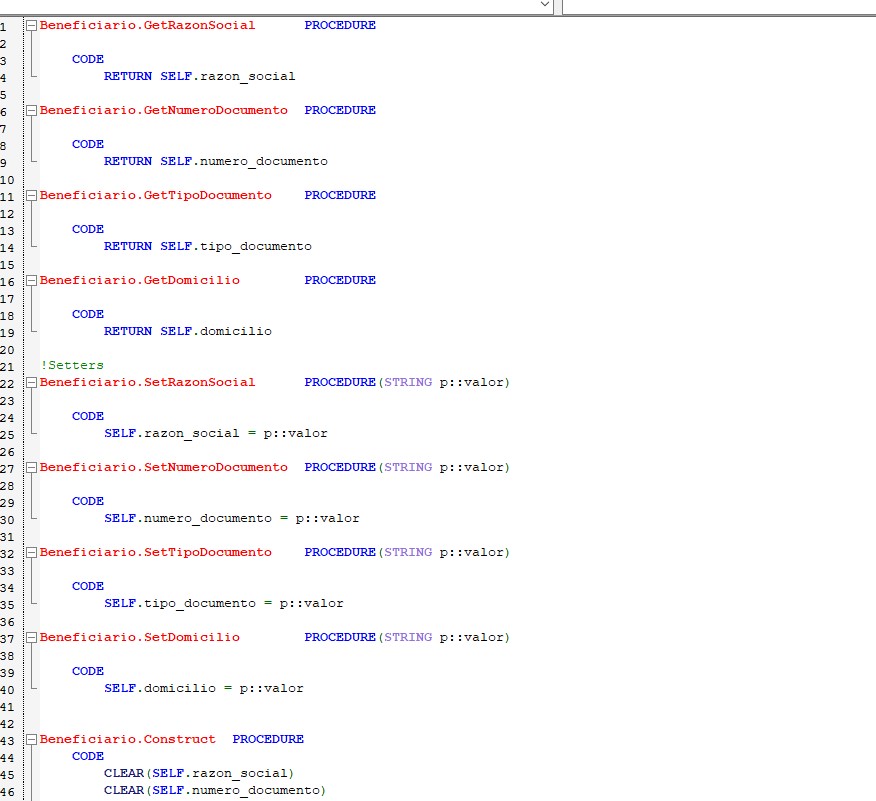This screenshot has width=876, height=801.
Task: Fold the Beneficiario.Construct procedure
Action: (31, 739)
